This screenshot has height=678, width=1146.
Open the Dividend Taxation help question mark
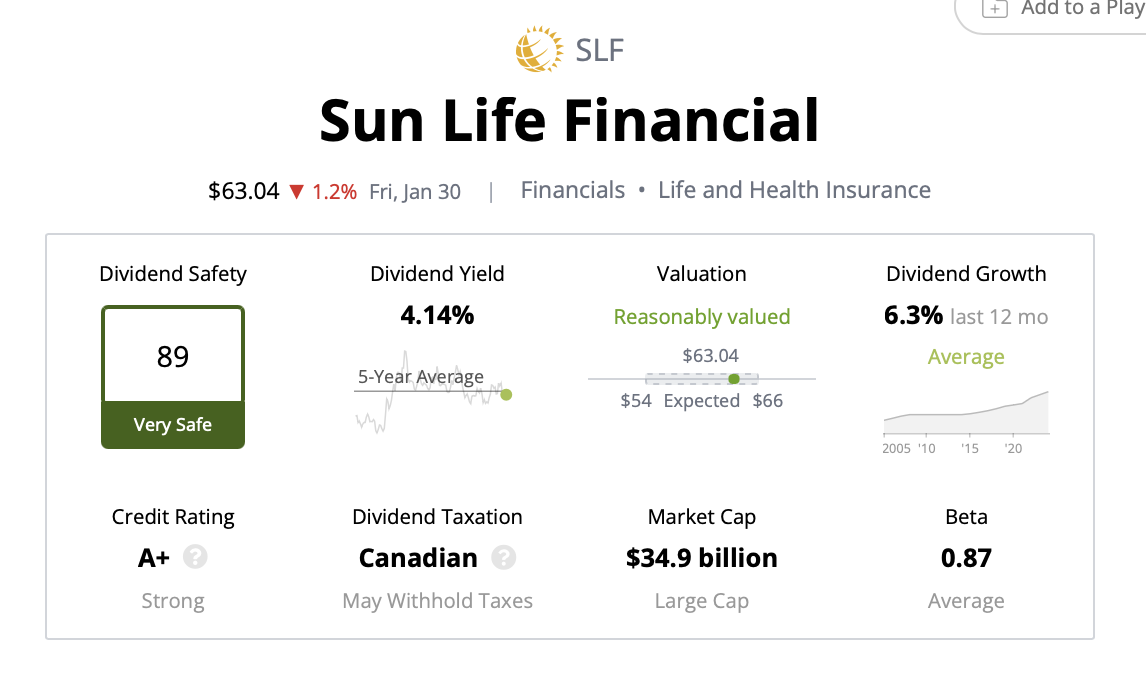click(504, 557)
